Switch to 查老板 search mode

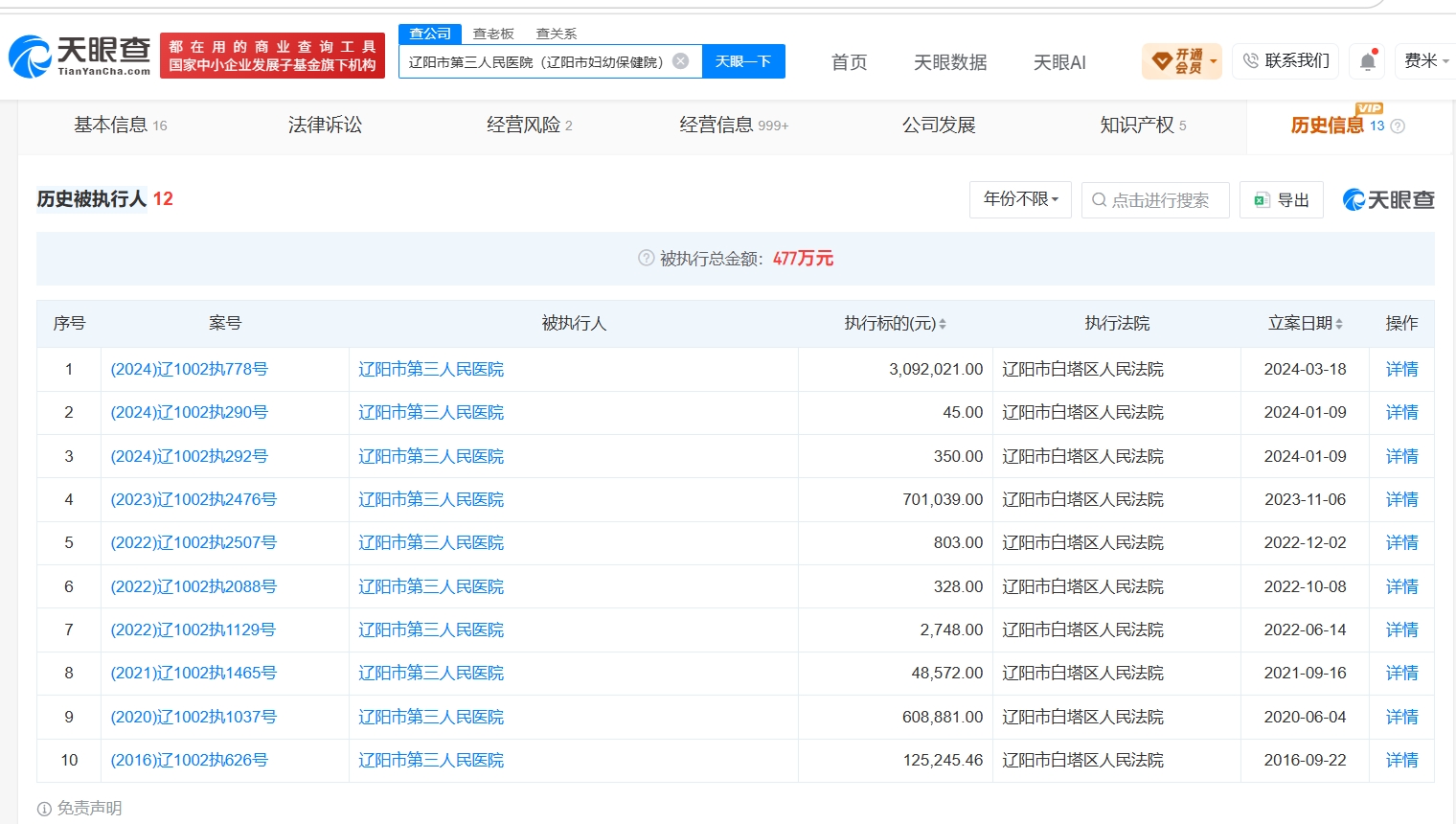pos(493,34)
